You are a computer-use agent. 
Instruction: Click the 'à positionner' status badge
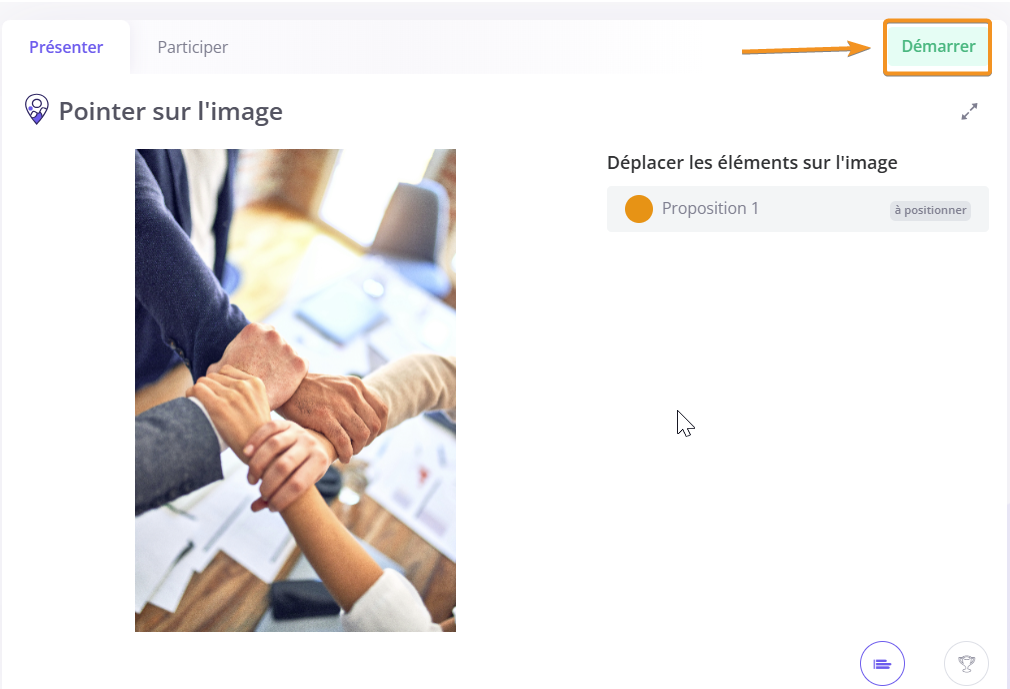click(930, 210)
